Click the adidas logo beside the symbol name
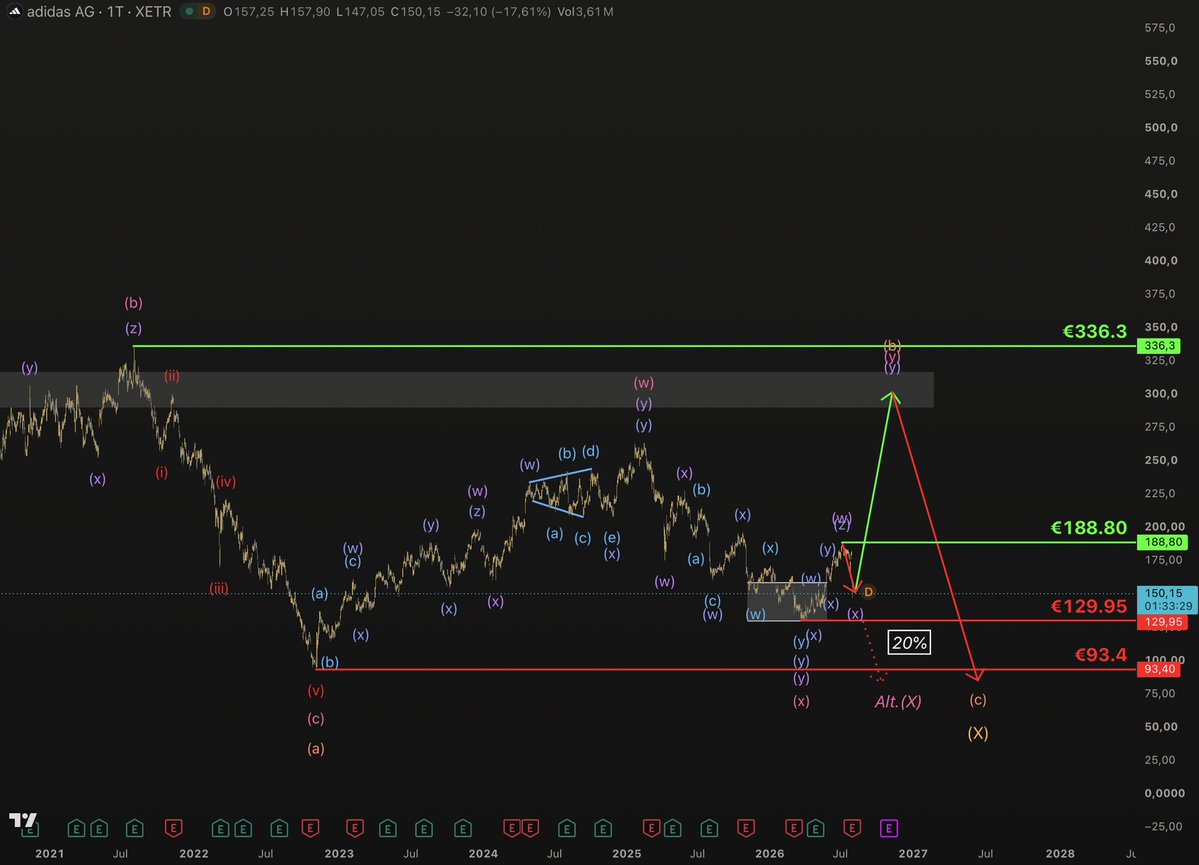1199x865 pixels. click(x=15, y=11)
